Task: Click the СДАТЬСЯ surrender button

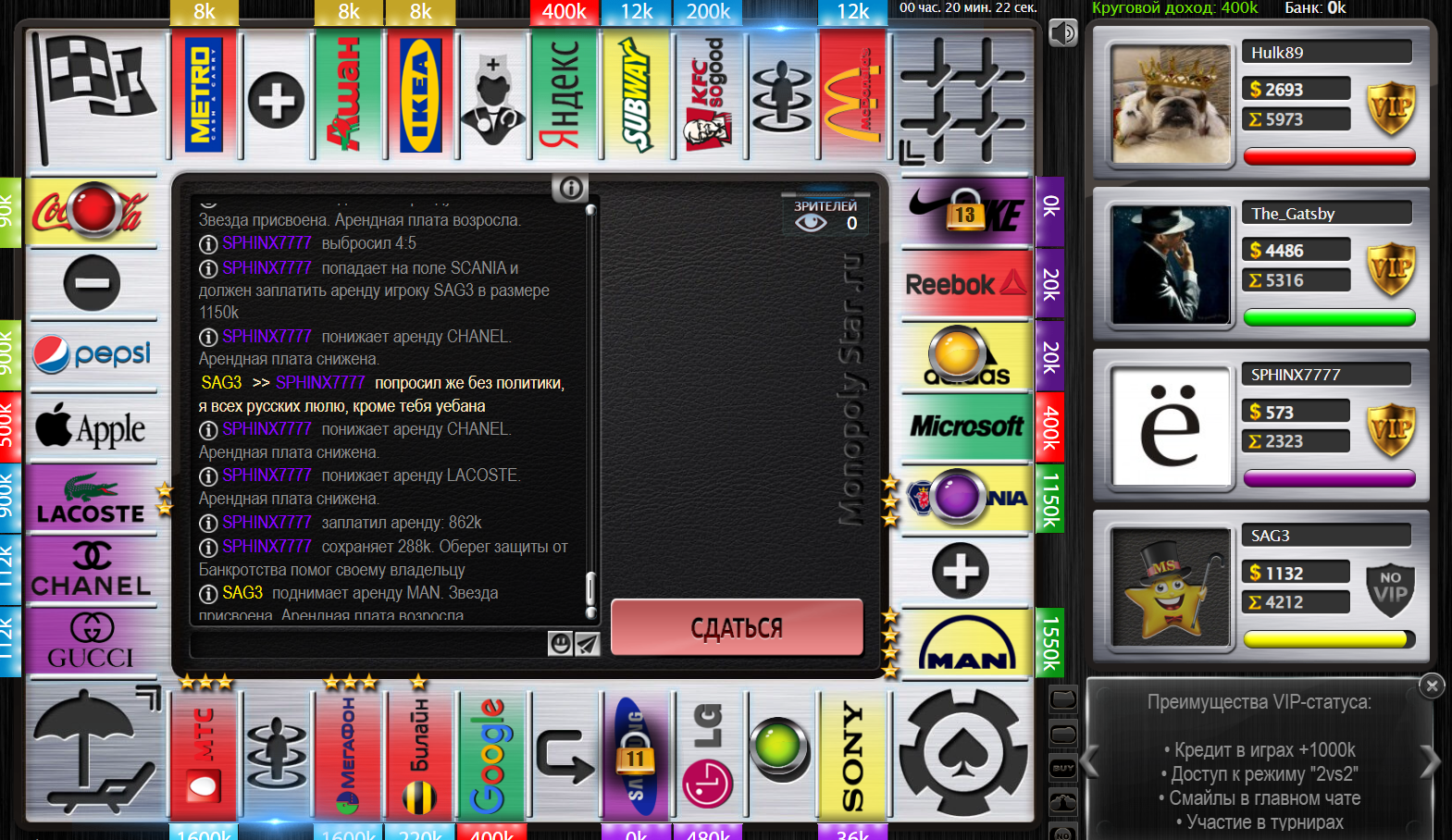Action: pos(737,628)
